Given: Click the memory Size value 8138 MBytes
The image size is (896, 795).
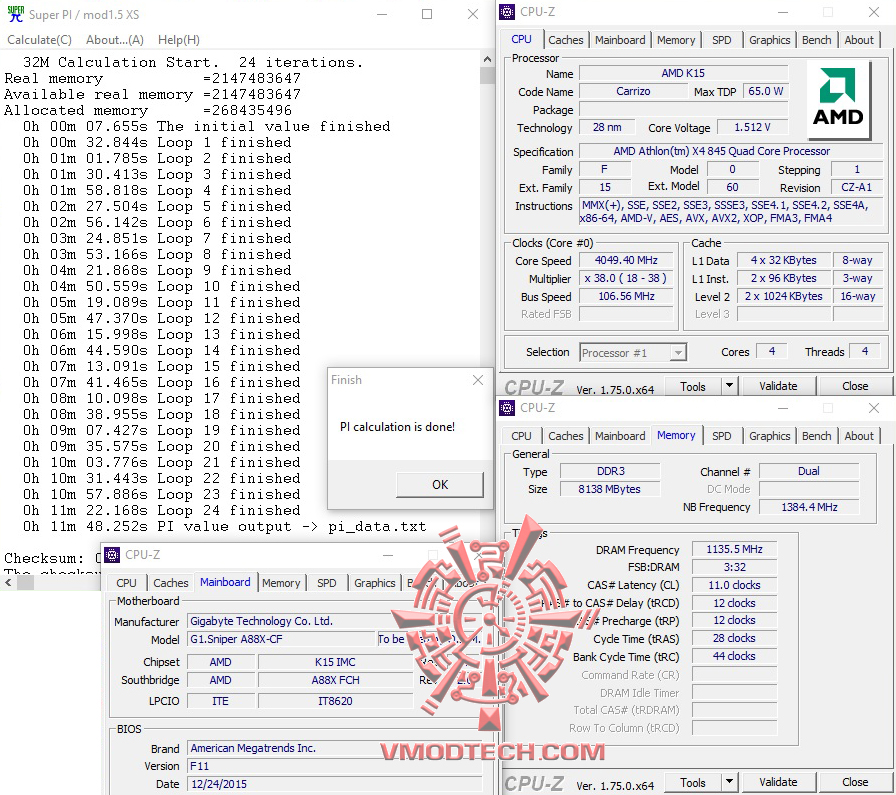Looking at the screenshot, I should tap(610, 489).
